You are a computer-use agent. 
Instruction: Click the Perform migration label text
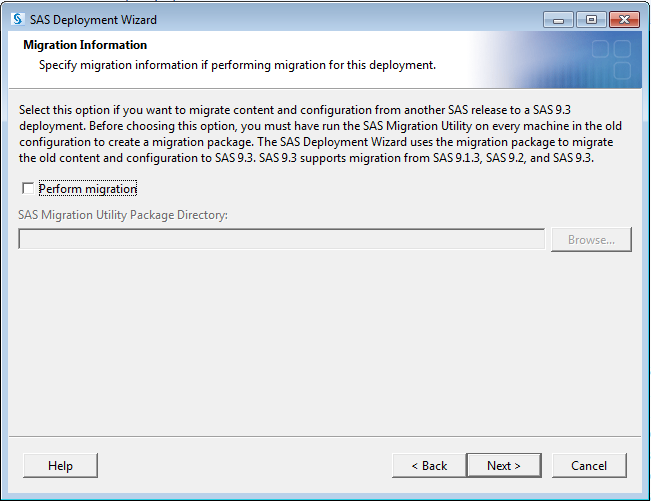click(x=87, y=189)
